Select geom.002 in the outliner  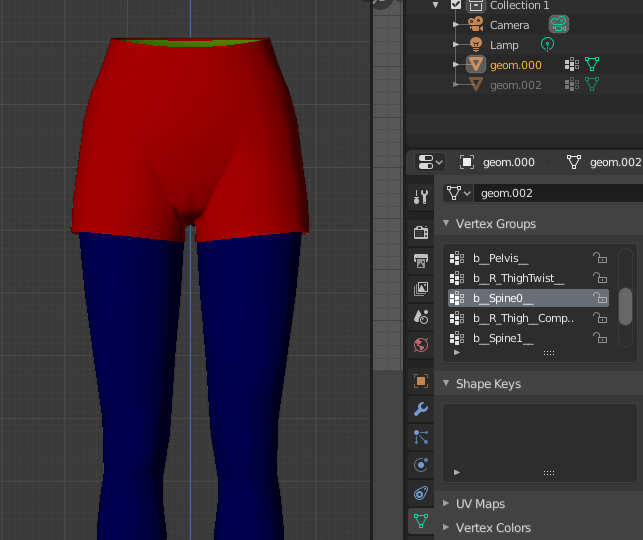[x=515, y=85]
